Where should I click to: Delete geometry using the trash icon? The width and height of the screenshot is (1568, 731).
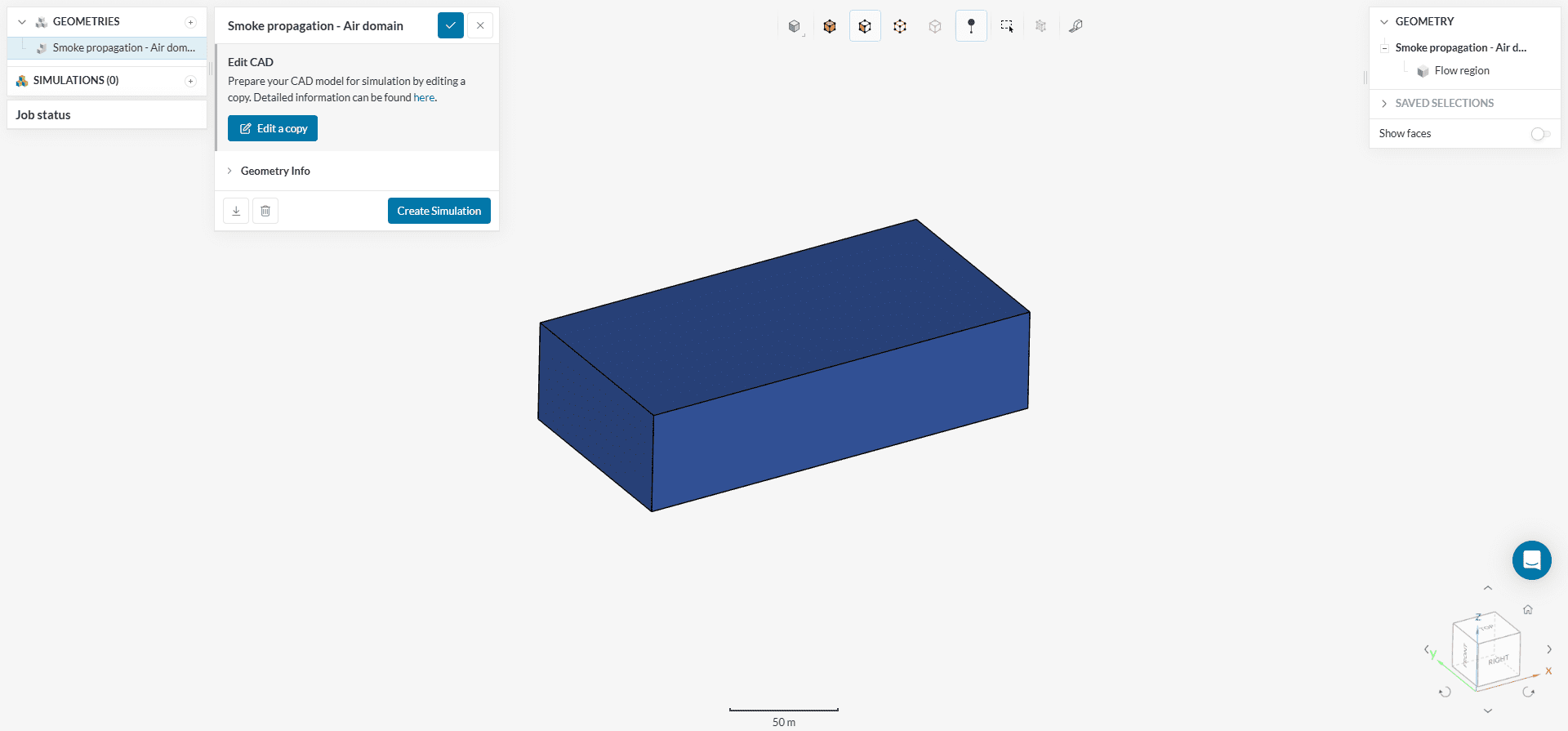(x=265, y=211)
